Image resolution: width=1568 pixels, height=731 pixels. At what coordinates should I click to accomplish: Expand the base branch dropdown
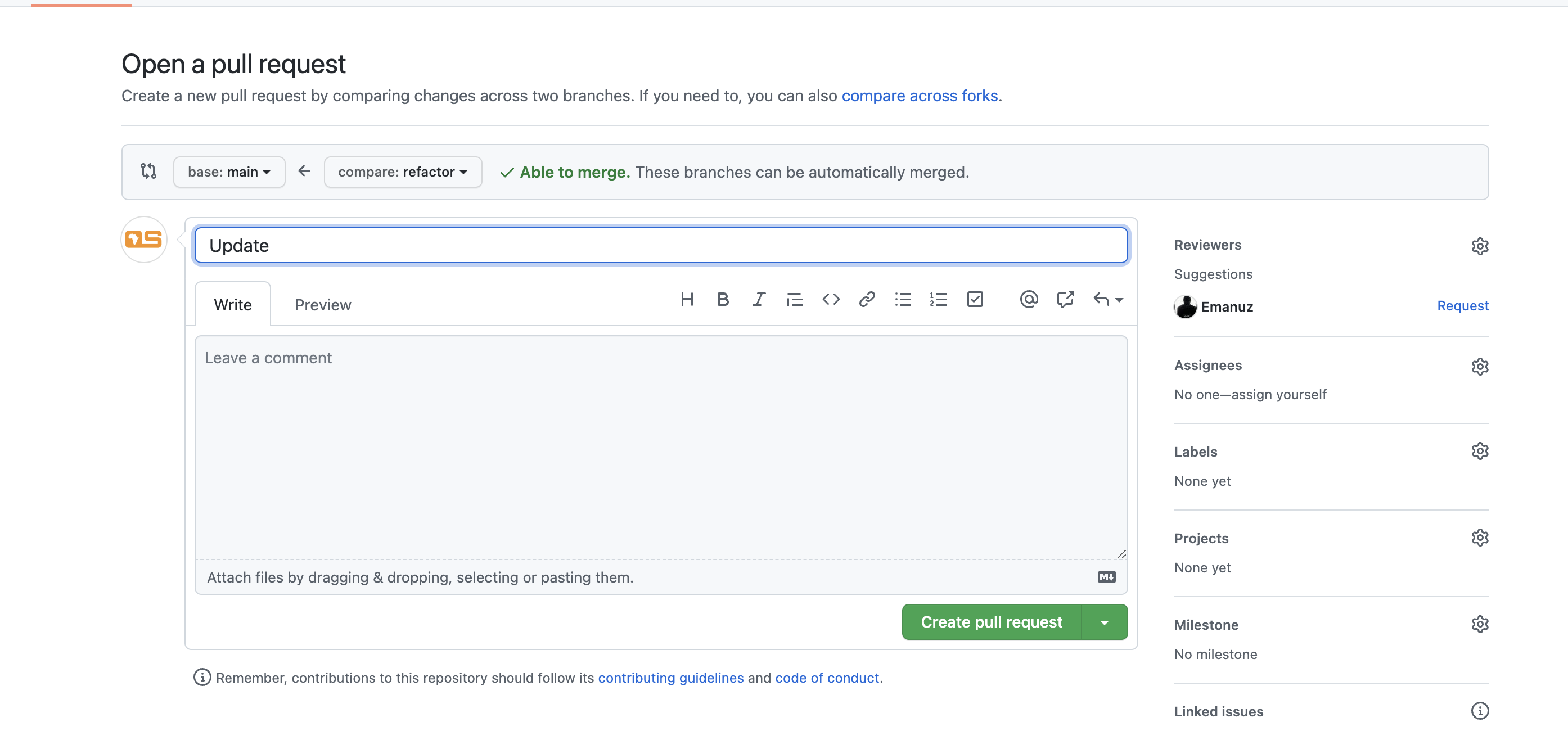tap(229, 172)
